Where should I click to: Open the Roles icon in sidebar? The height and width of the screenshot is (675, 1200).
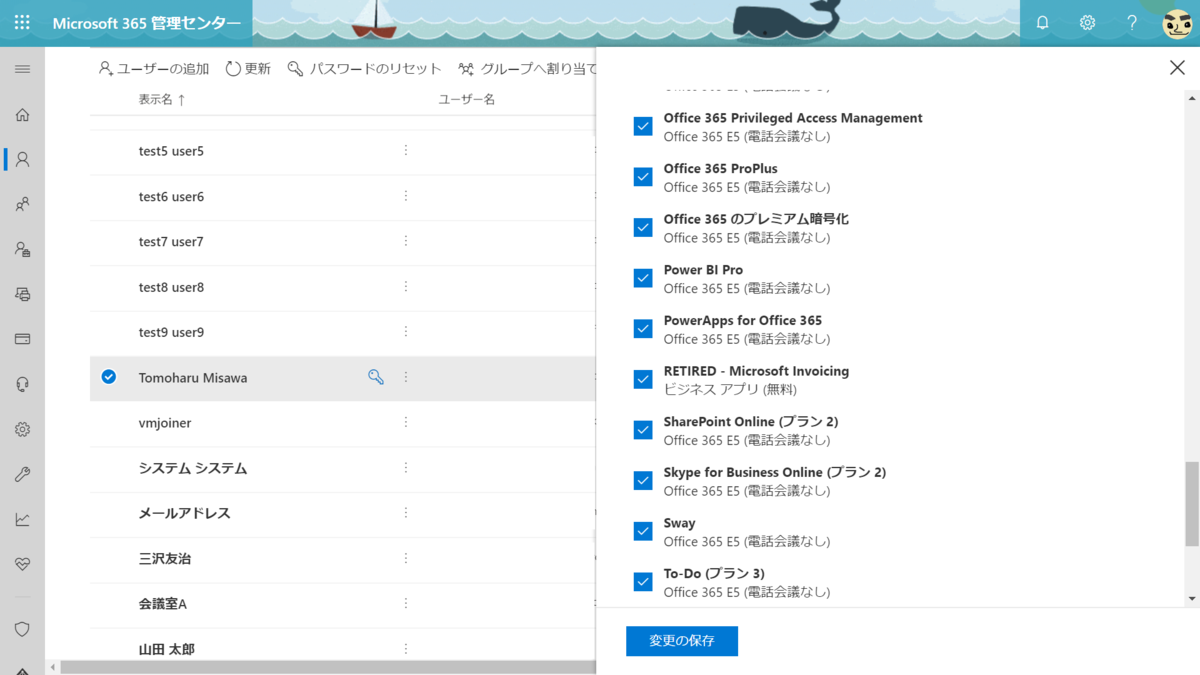(22, 249)
